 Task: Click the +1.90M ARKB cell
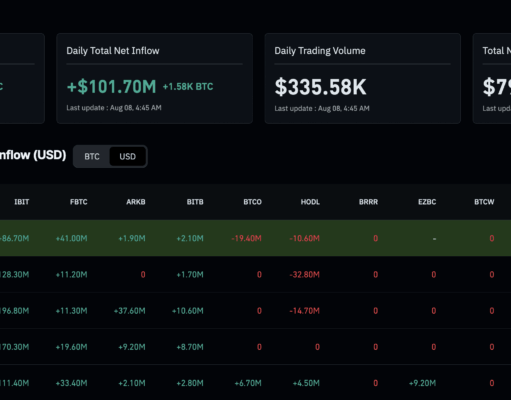coord(132,238)
